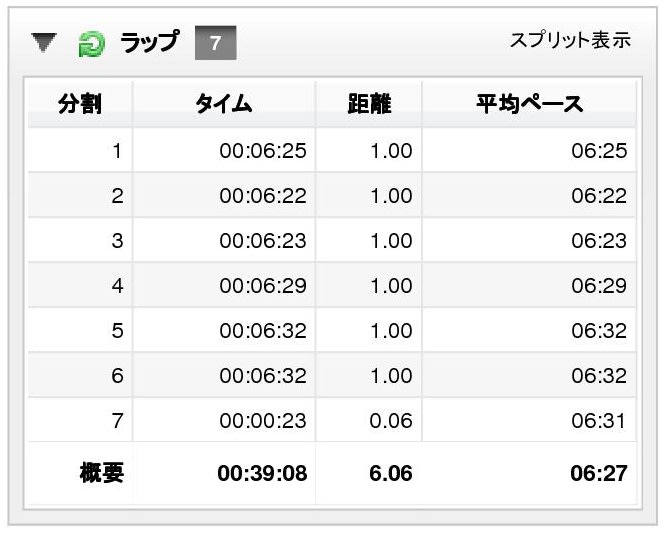Sort by the 距離 column header
This screenshot has height=537, width=667.
[x=369, y=104]
